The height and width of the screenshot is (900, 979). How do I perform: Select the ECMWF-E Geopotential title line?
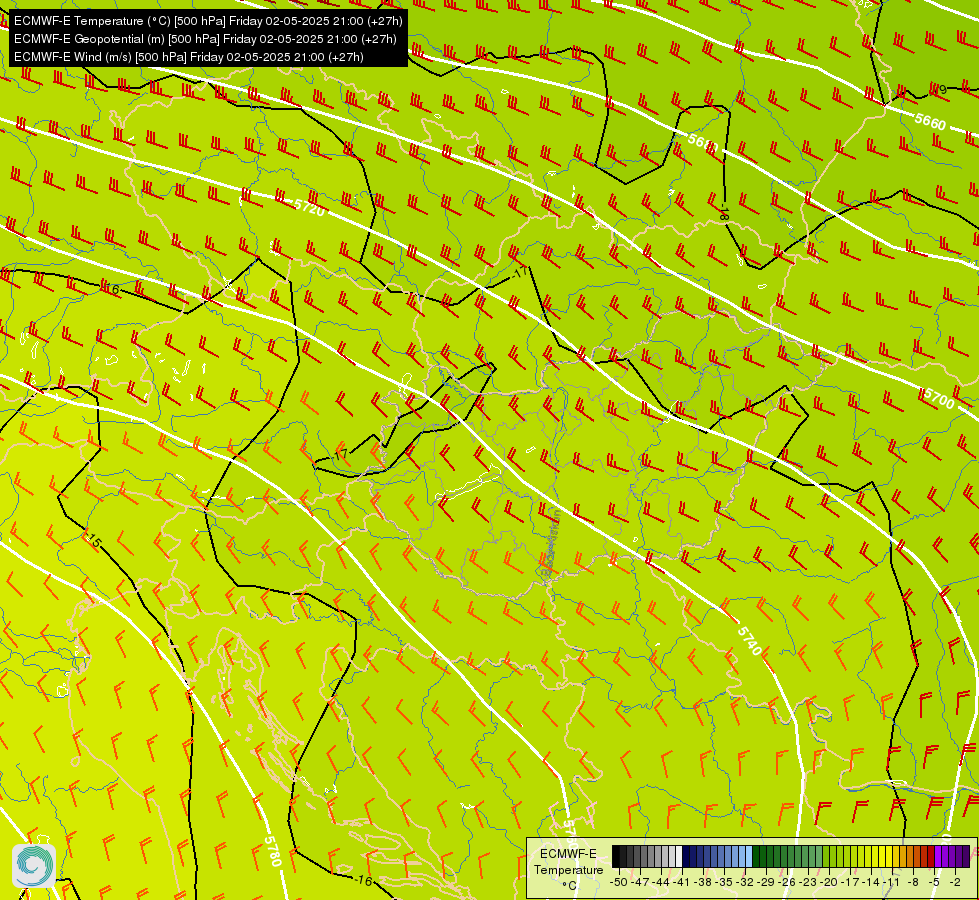[x=205, y=39]
